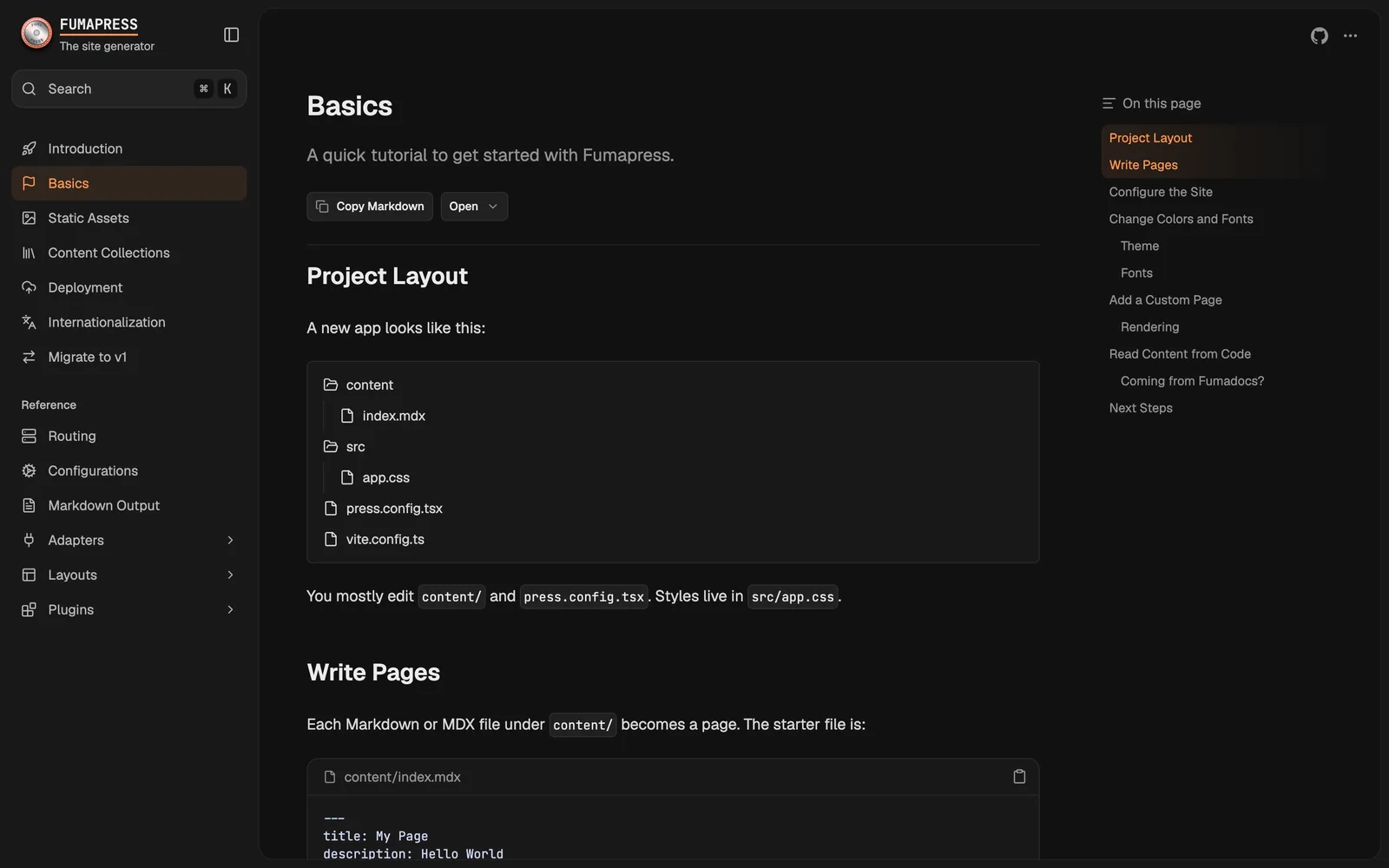Image resolution: width=1389 pixels, height=868 pixels.
Task: Click the search magnifier icon
Action: click(30, 89)
